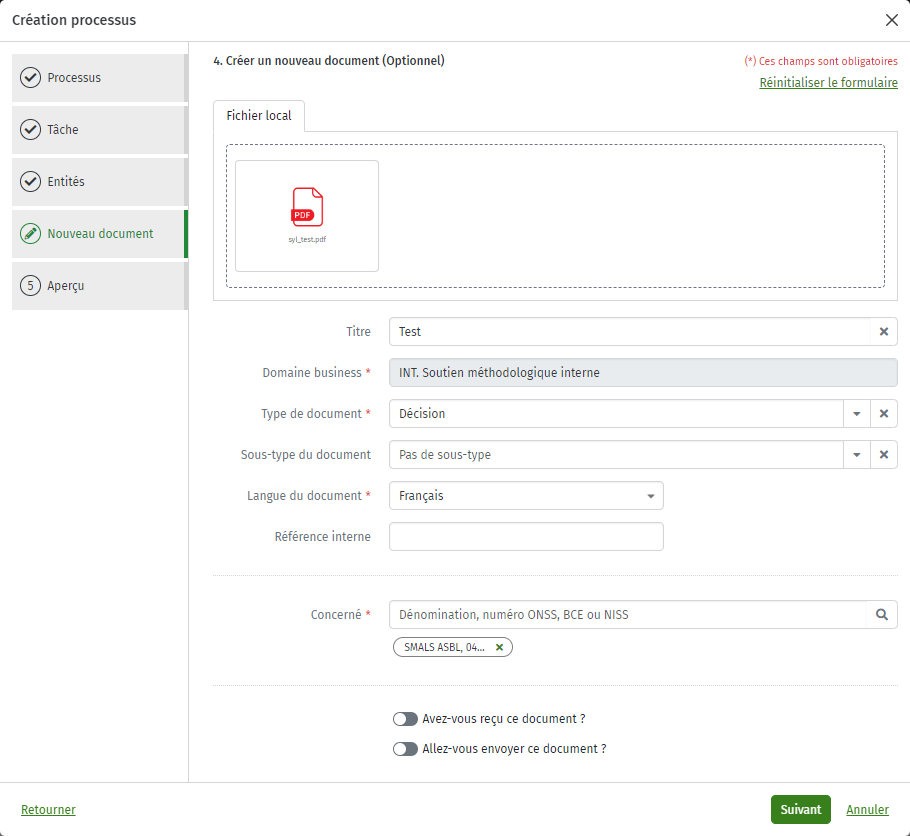Clear the Type de document selection
Viewport: 910px width, 836px height.
[x=883, y=413]
